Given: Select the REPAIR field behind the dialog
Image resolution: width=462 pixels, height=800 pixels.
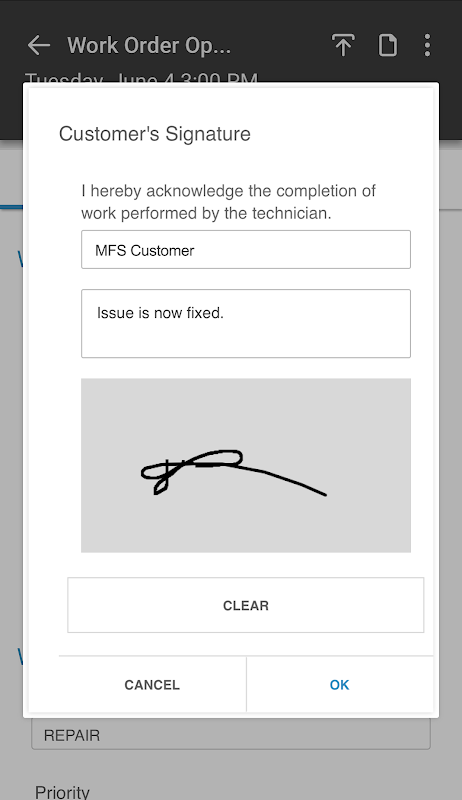Looking at the screenshot, I should click(231, 734).
